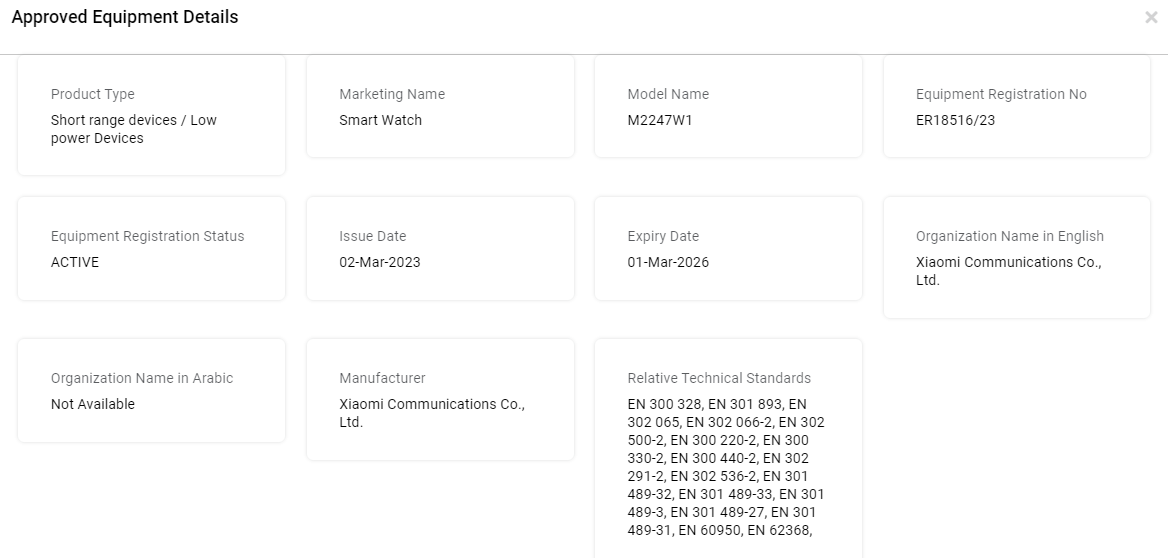Select the EN standards list text
The width and height of the screenshot is (1168, 558).
(x=726, y=467)
